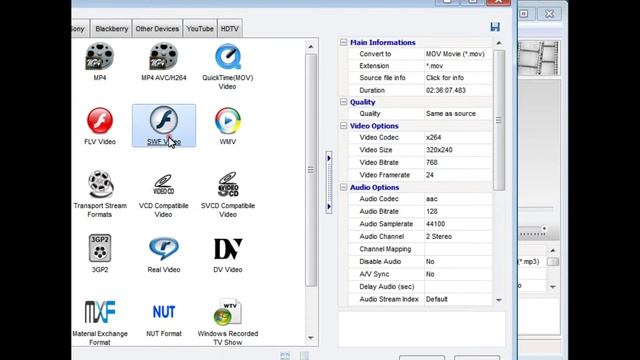Viewport: 640px width, 360px height.
Task: Click properties panel scrollbar thumb
Action: coord(499,120)
